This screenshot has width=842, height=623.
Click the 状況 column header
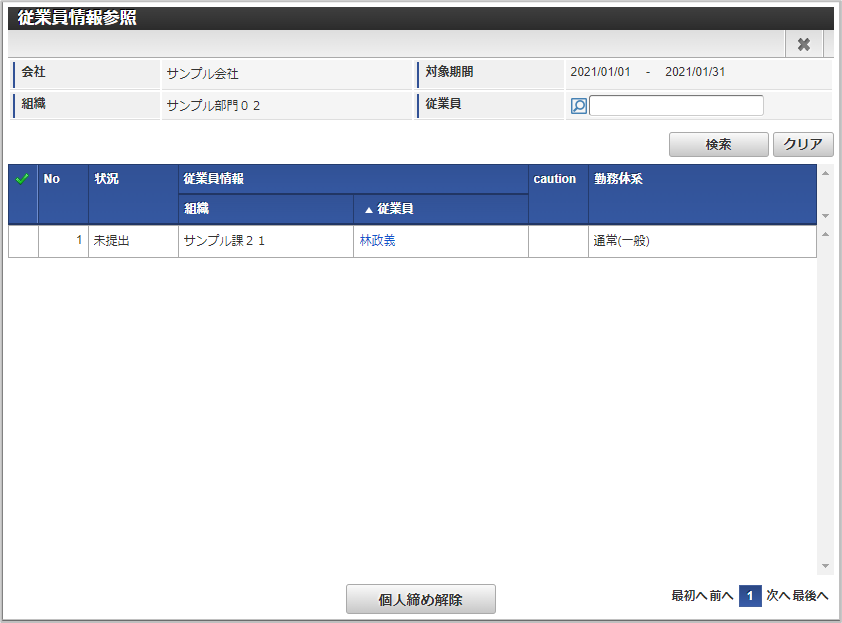coord(133,194)
